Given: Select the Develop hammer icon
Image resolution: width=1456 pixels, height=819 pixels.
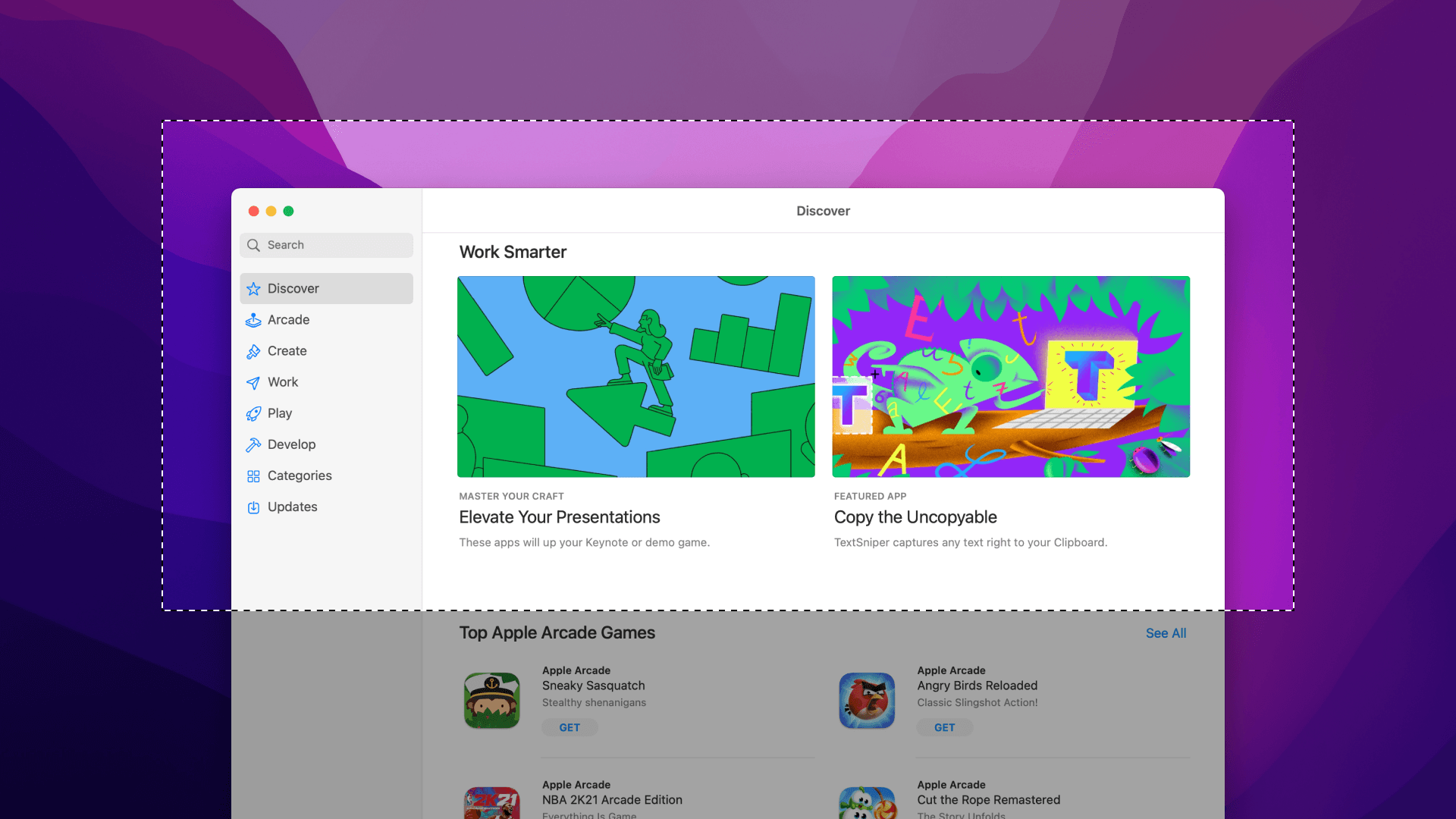Looking at the screenshot, I should pyautogui.click(x=253, y=444).
